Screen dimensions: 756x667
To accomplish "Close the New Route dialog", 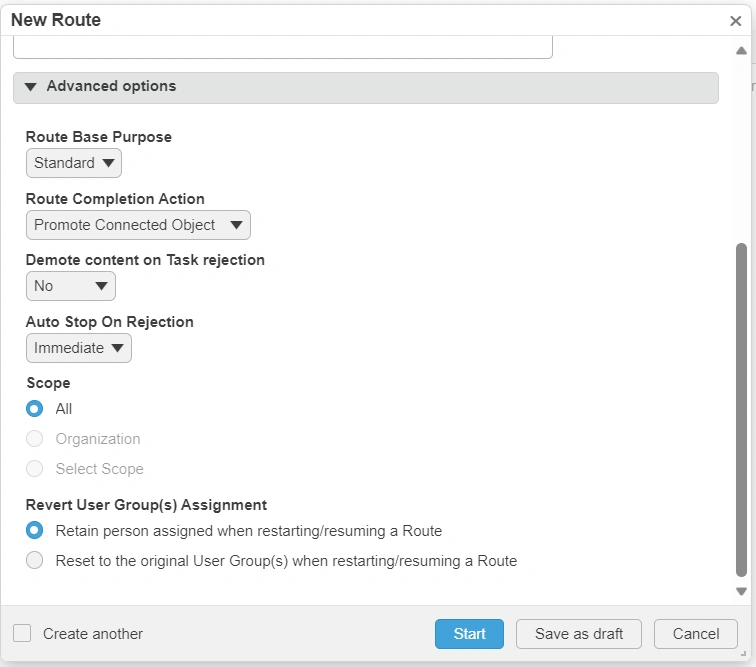I will pyautogui.click(x=736, y=21).
